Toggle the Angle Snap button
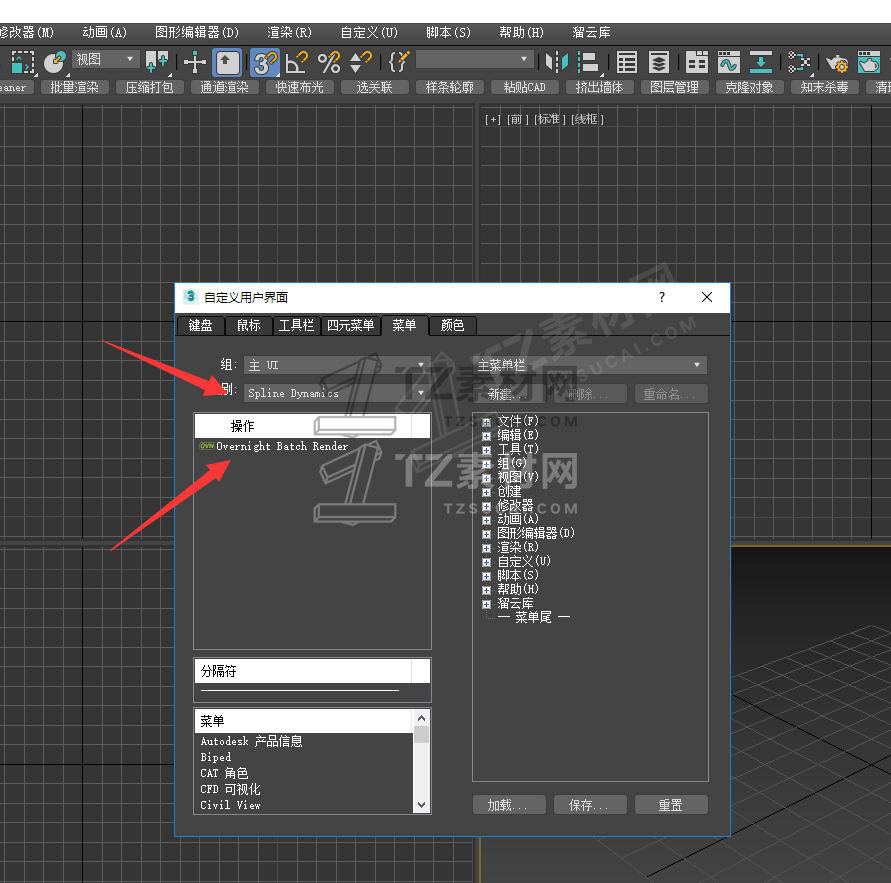This screenshot has width=891, height=883. click(x=296, y=62)
